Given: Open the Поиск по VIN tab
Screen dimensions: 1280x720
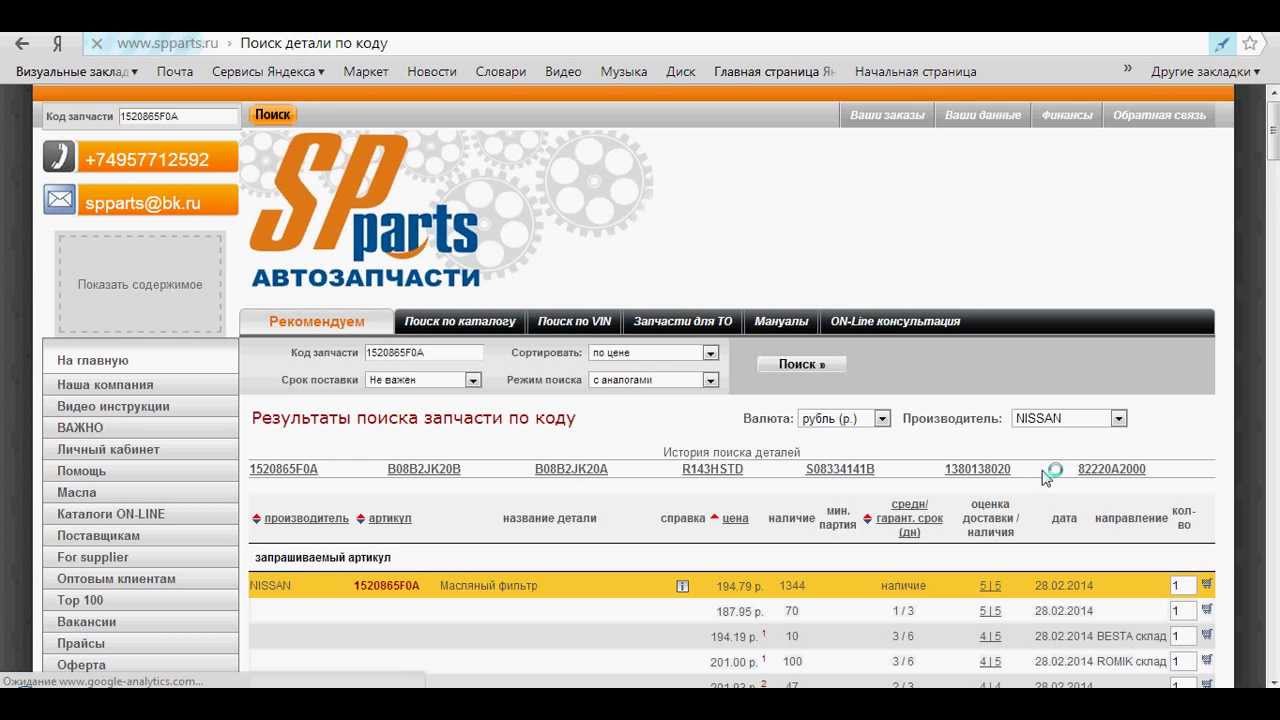Looking at the screenshot, I should (x=574, y=322).
